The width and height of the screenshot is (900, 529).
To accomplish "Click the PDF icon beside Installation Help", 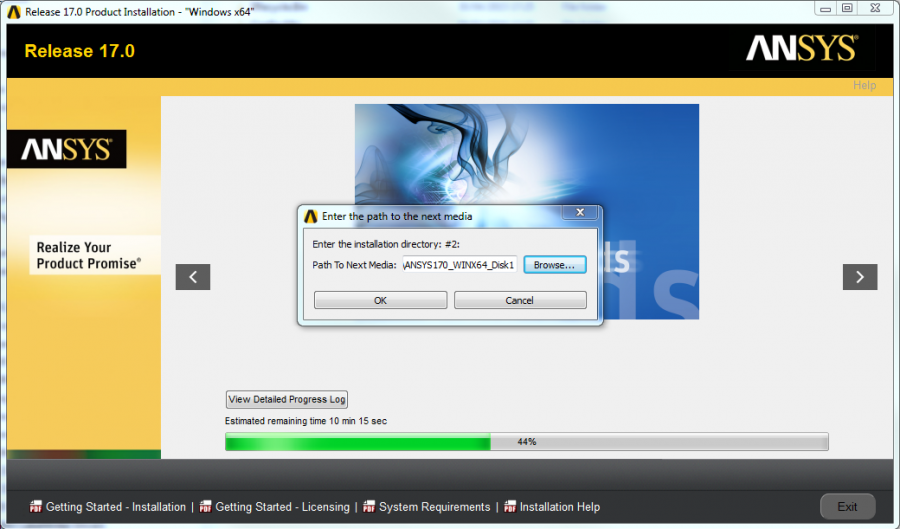I will point(510,507).
